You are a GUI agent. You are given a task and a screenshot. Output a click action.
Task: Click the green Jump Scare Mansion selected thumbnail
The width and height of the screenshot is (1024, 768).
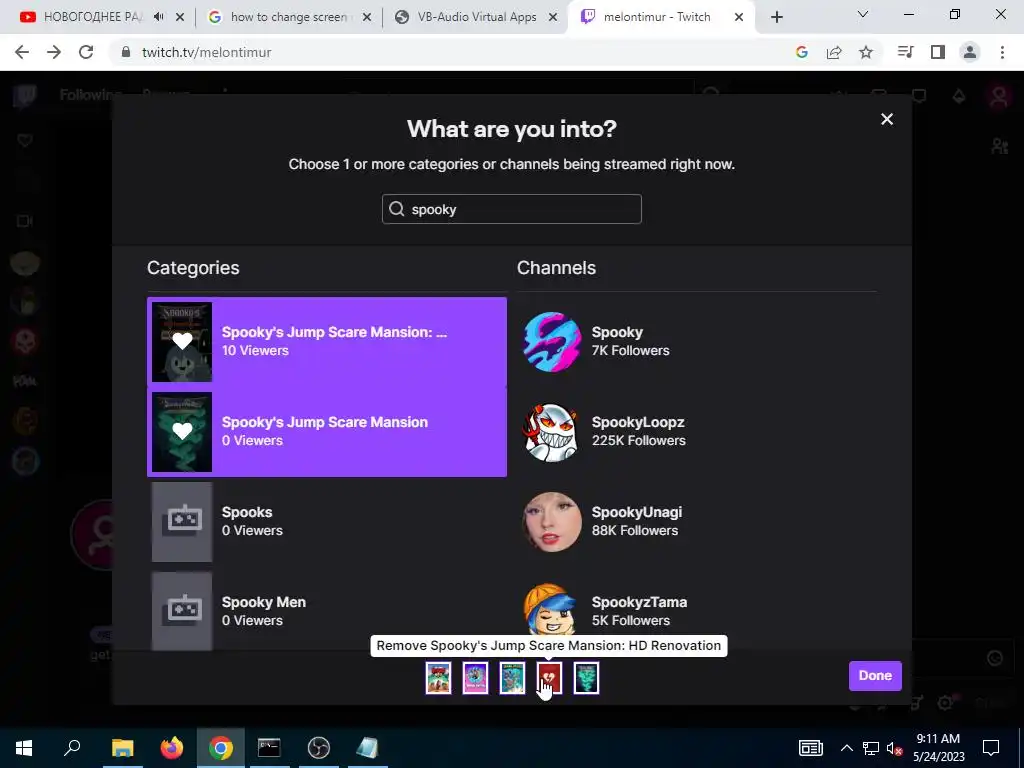(586, 677)
